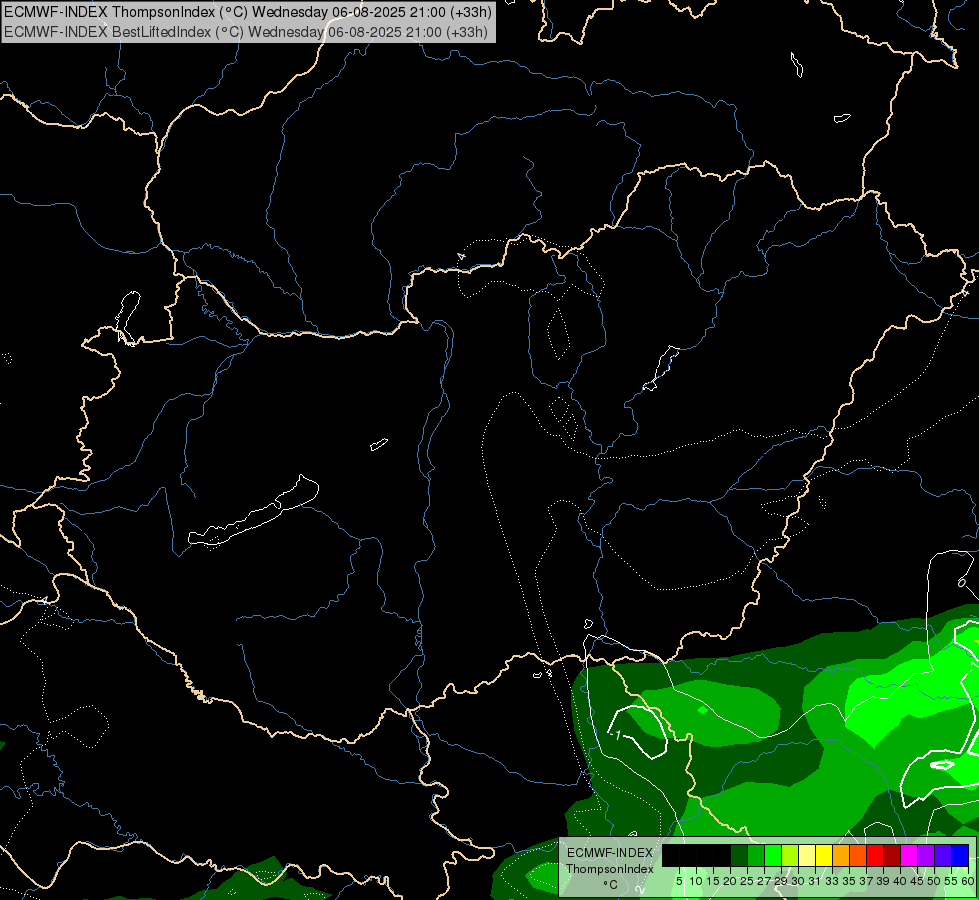Click the legend tick value 60

point(968,881)
